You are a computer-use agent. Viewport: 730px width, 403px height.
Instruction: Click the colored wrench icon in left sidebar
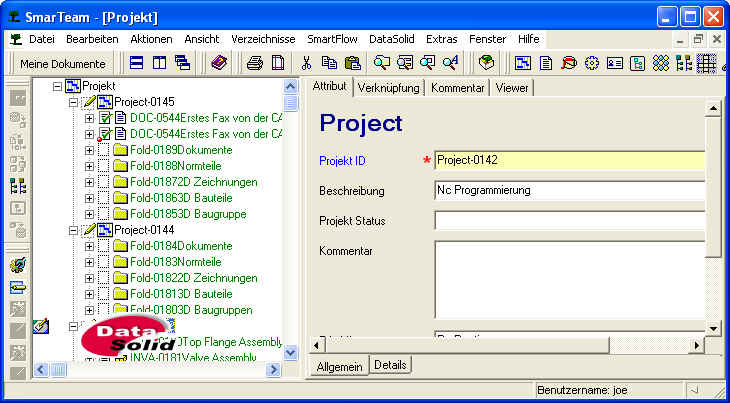pos(18,266)
